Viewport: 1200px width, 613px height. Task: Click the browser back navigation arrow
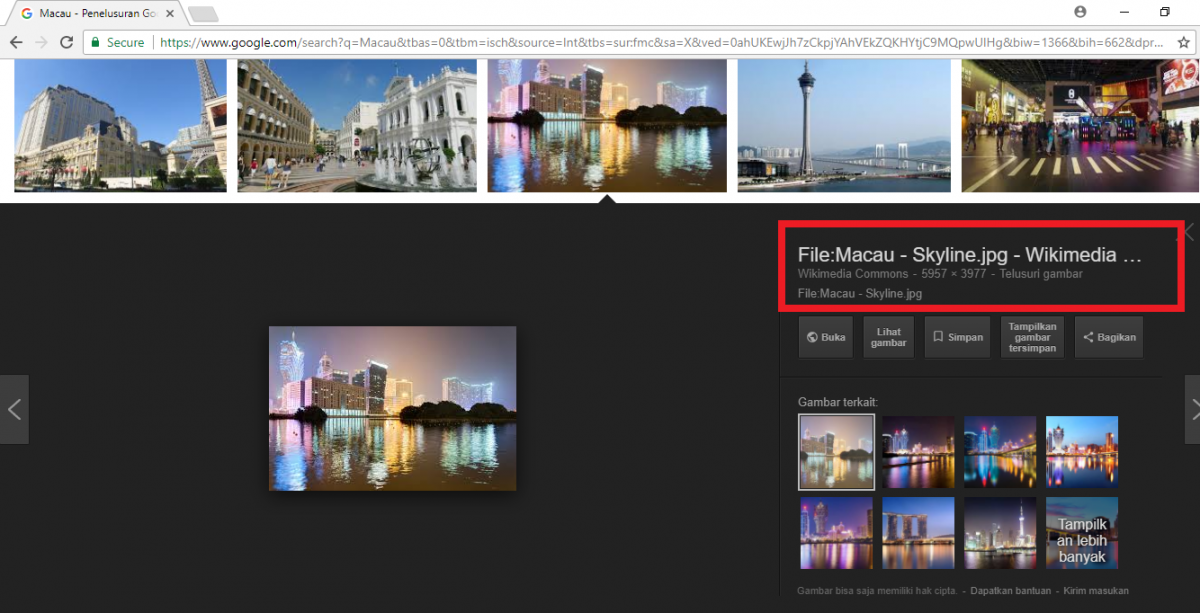click(x=16, y=42)
